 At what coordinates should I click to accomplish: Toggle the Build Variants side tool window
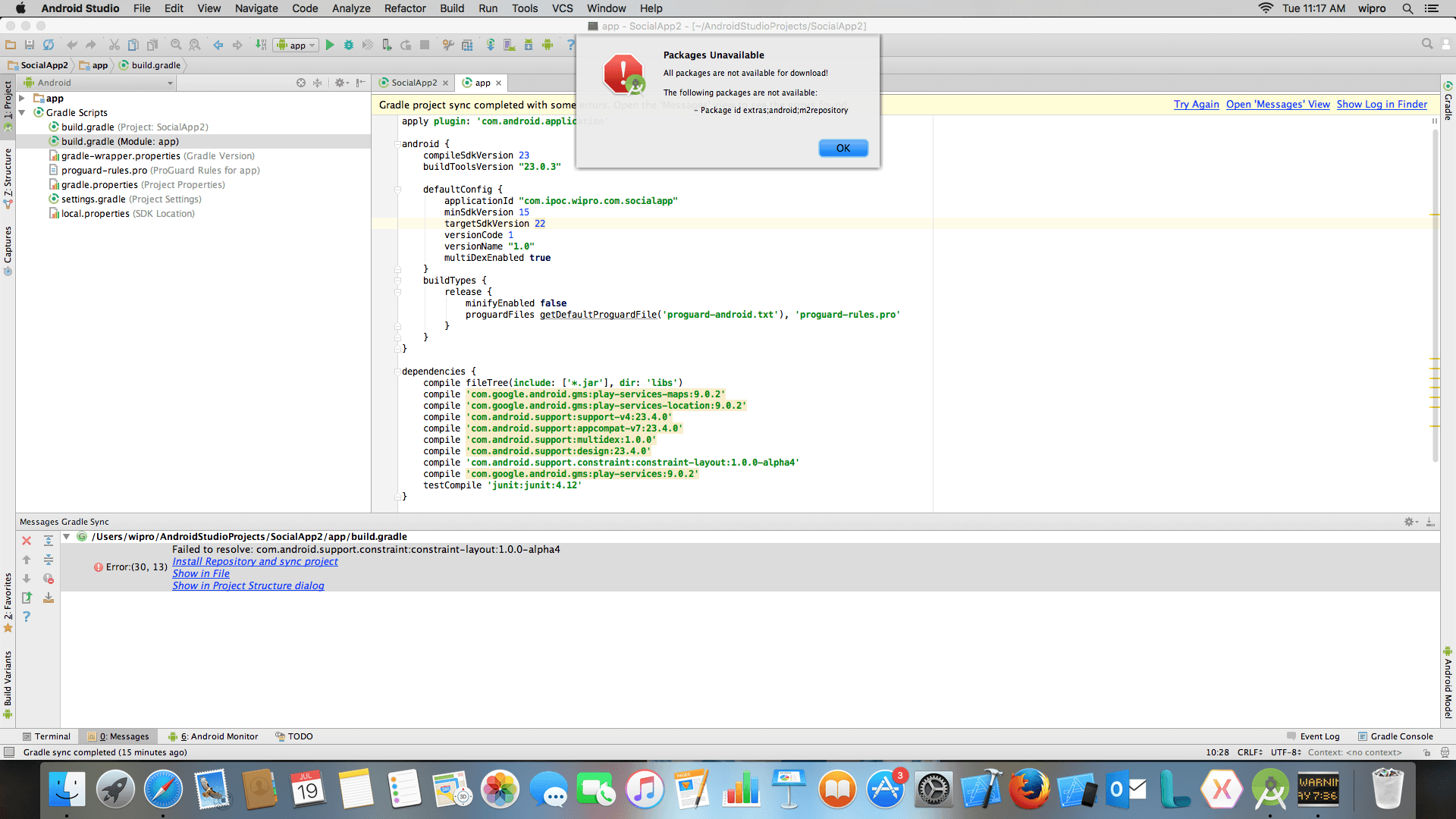(x=8, y=684)
